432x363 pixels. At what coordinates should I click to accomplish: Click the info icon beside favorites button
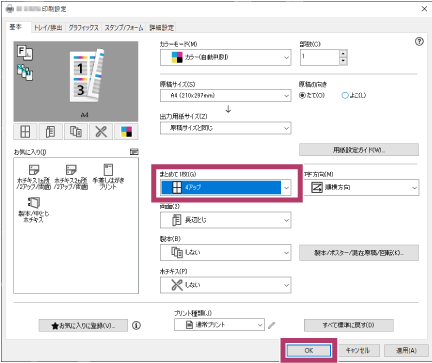pos(136,325)
